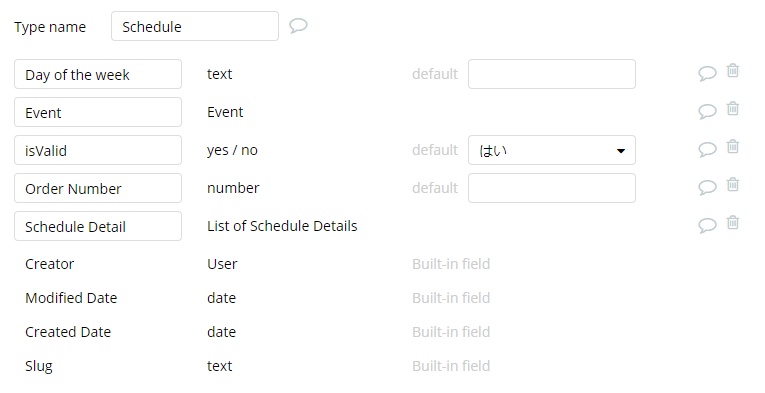The image size is (765, 393).
Task: Set default value for Day of the week
Action: pos(552,74)
